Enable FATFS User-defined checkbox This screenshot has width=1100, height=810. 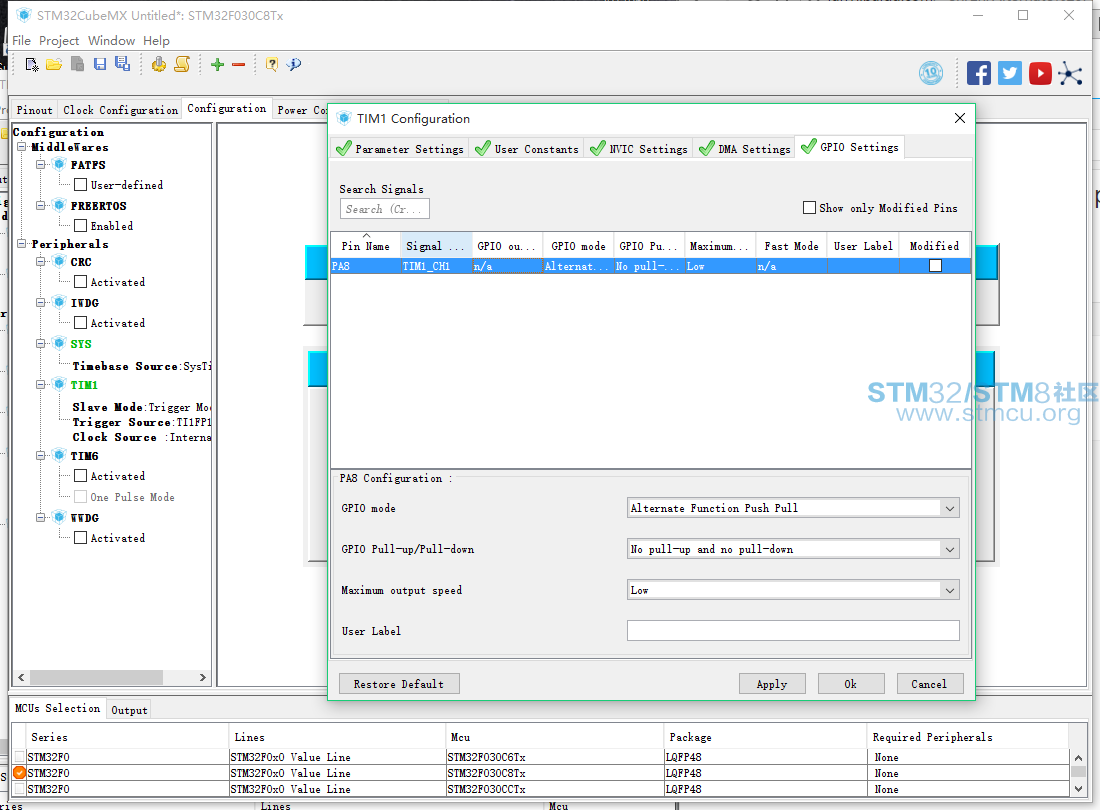[x=81, y=184]
